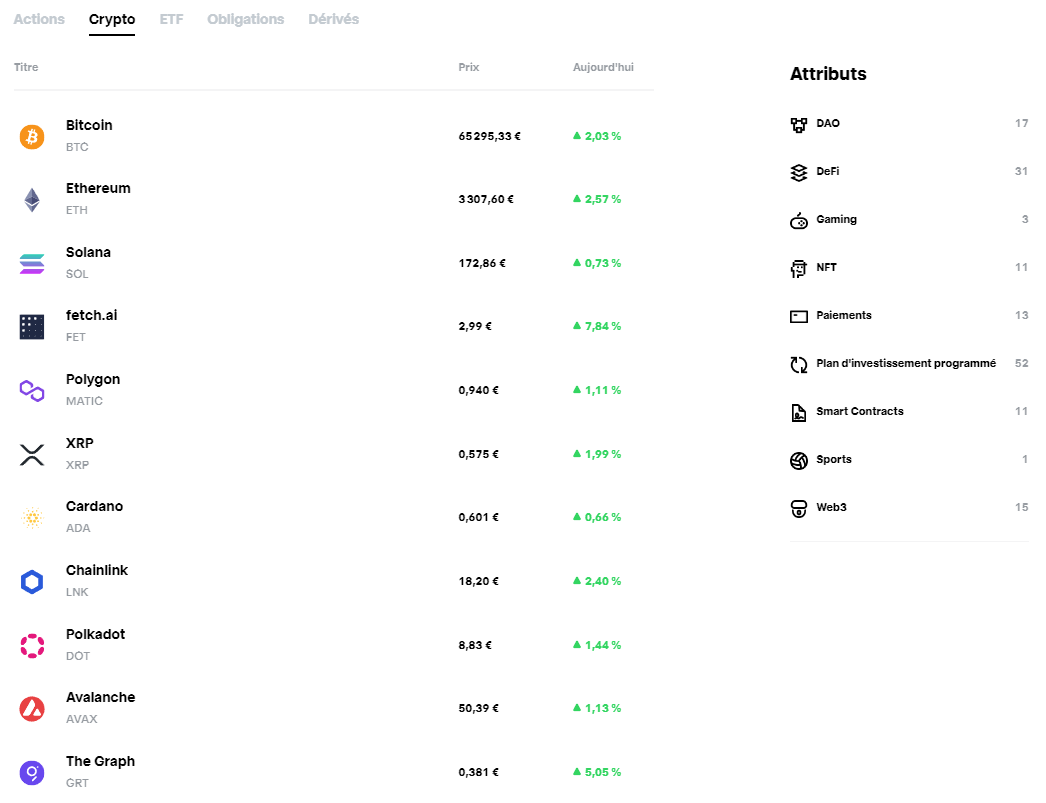Click the Polkadot name text
This screenshot has width=1046, height=803.
pyautogui.click(x=95, y=634)
